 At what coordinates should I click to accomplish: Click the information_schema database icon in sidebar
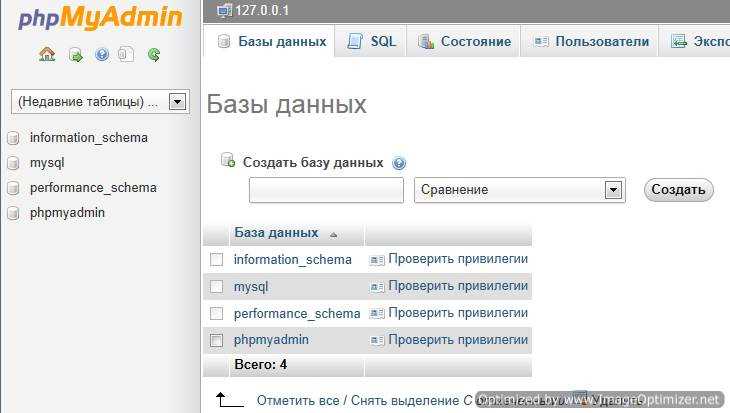[14, 138]
